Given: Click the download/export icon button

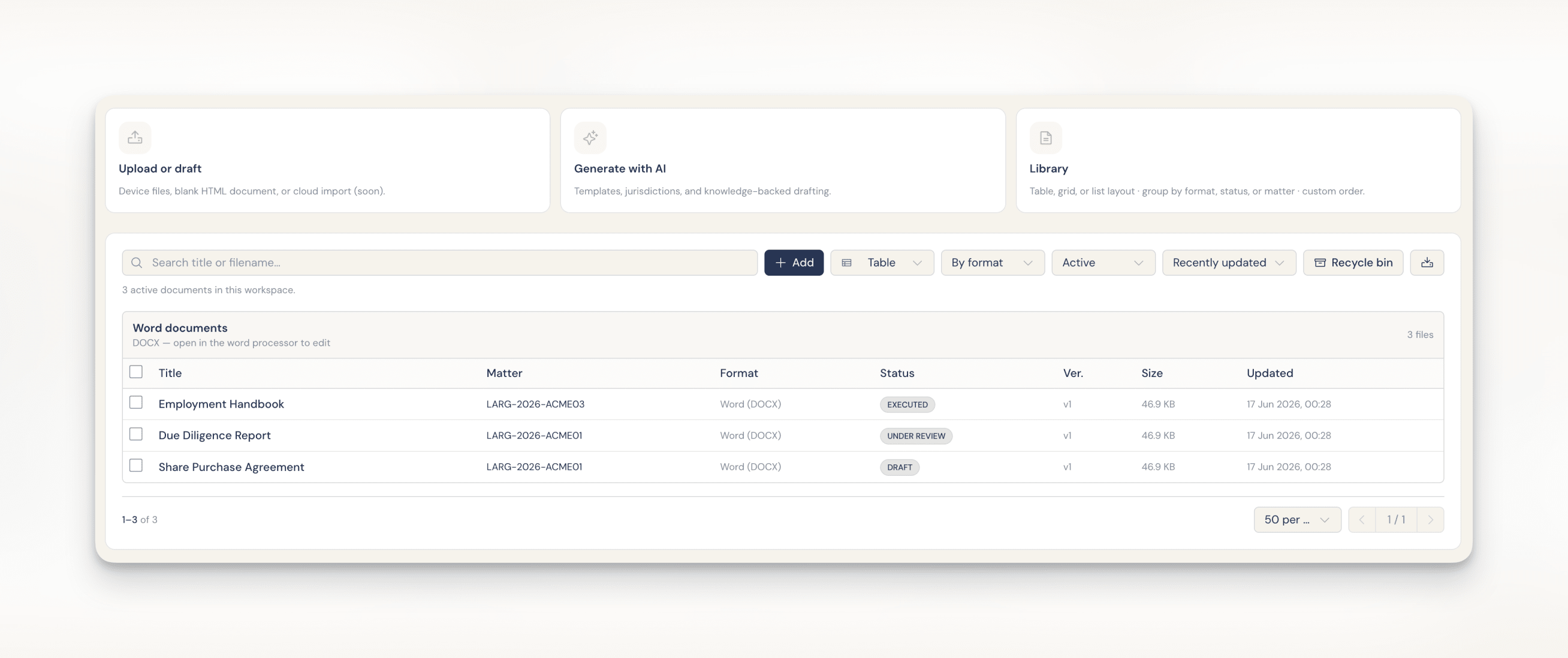Looking at the screenshot, I should (x=1427, y=262).
